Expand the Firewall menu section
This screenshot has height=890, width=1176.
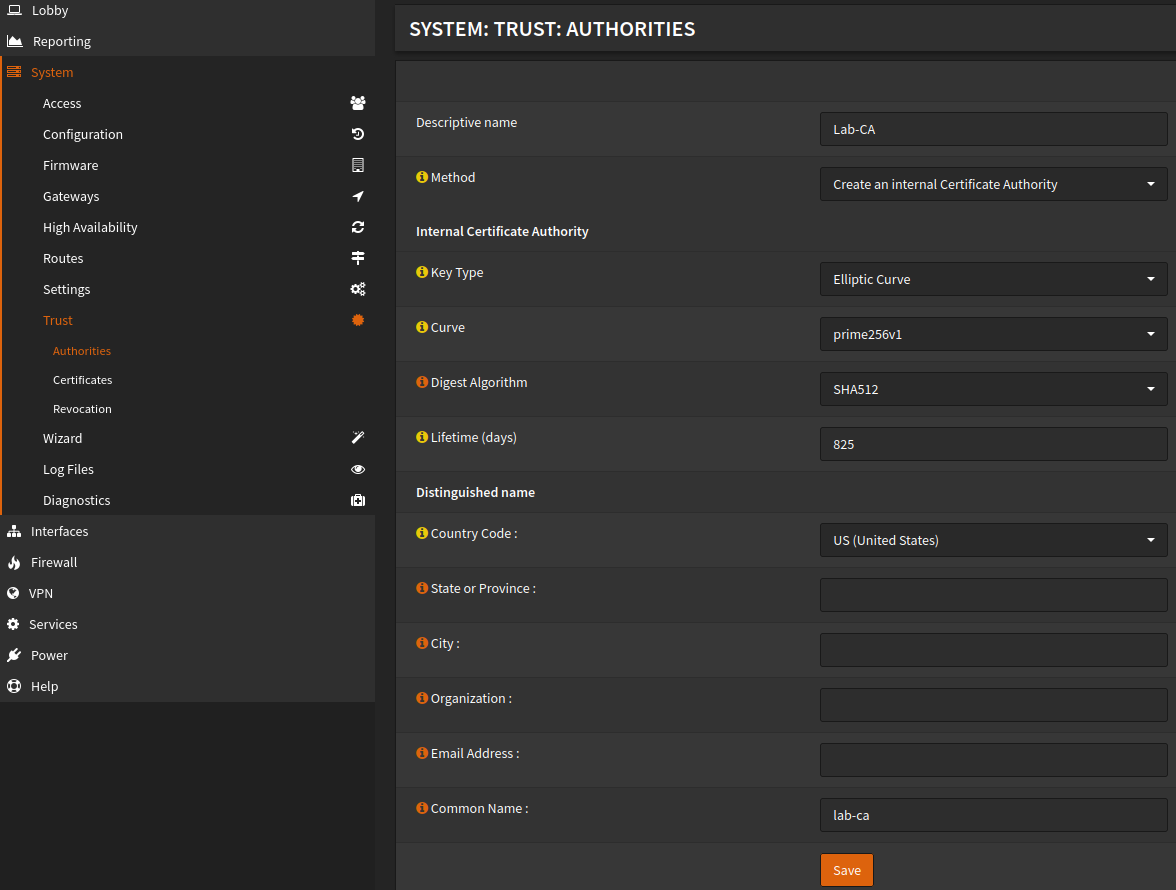[54, 562]
